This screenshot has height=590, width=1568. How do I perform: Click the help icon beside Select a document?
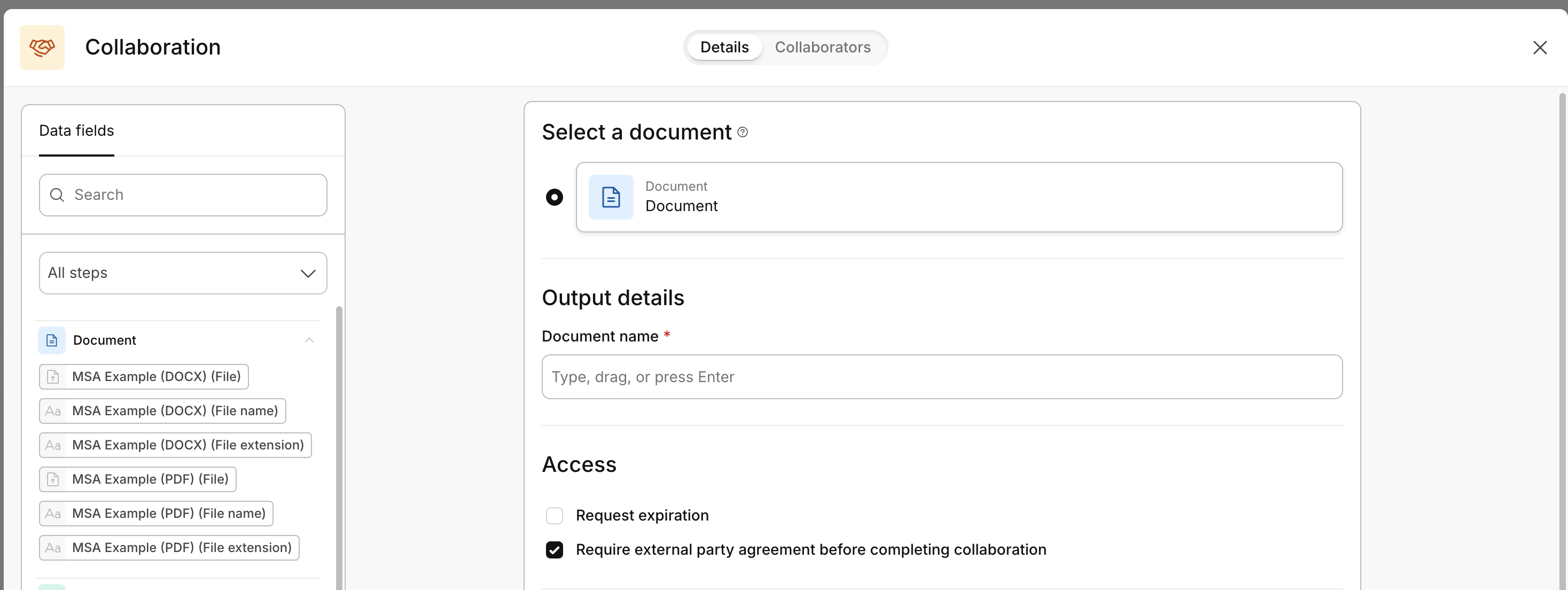(742, 132)
